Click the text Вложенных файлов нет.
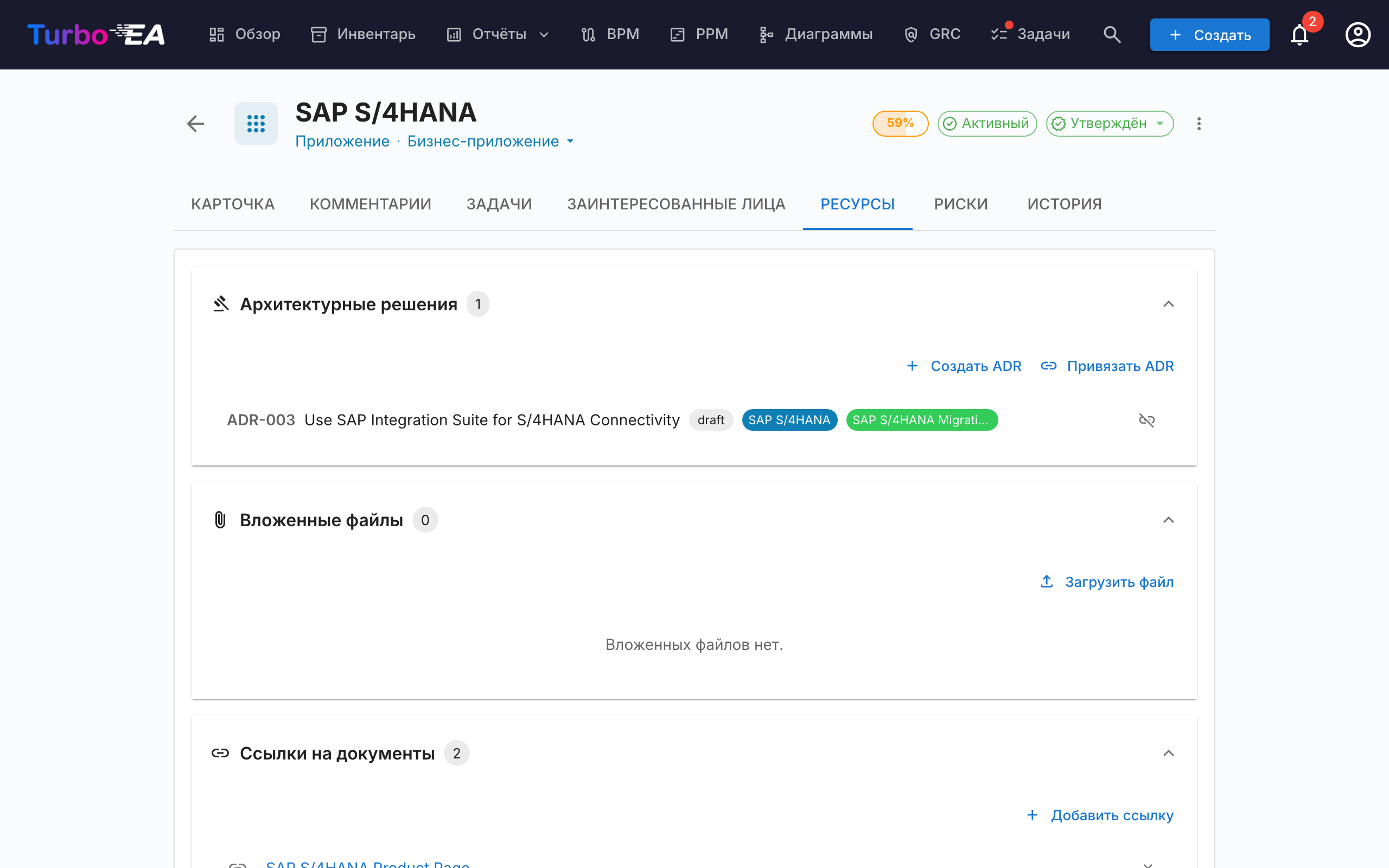 (694, 644)
